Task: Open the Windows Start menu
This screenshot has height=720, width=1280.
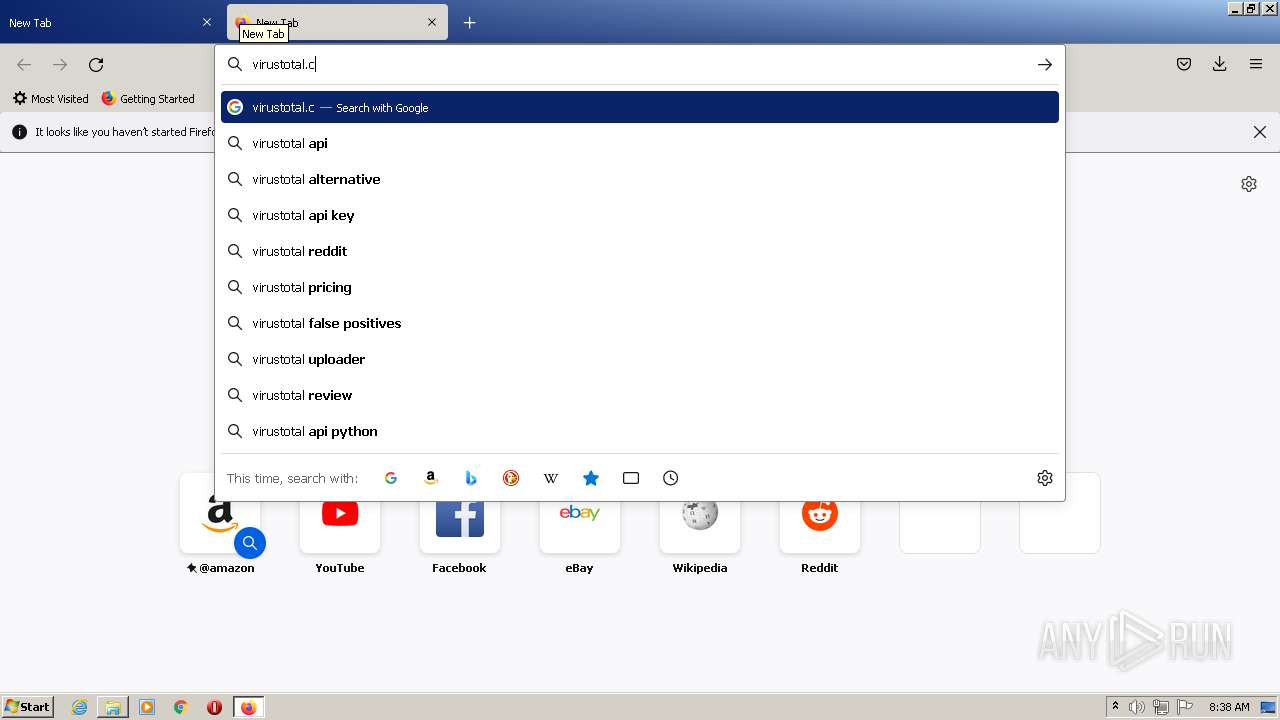Action: pyautogui.click(x=27, y=707)
